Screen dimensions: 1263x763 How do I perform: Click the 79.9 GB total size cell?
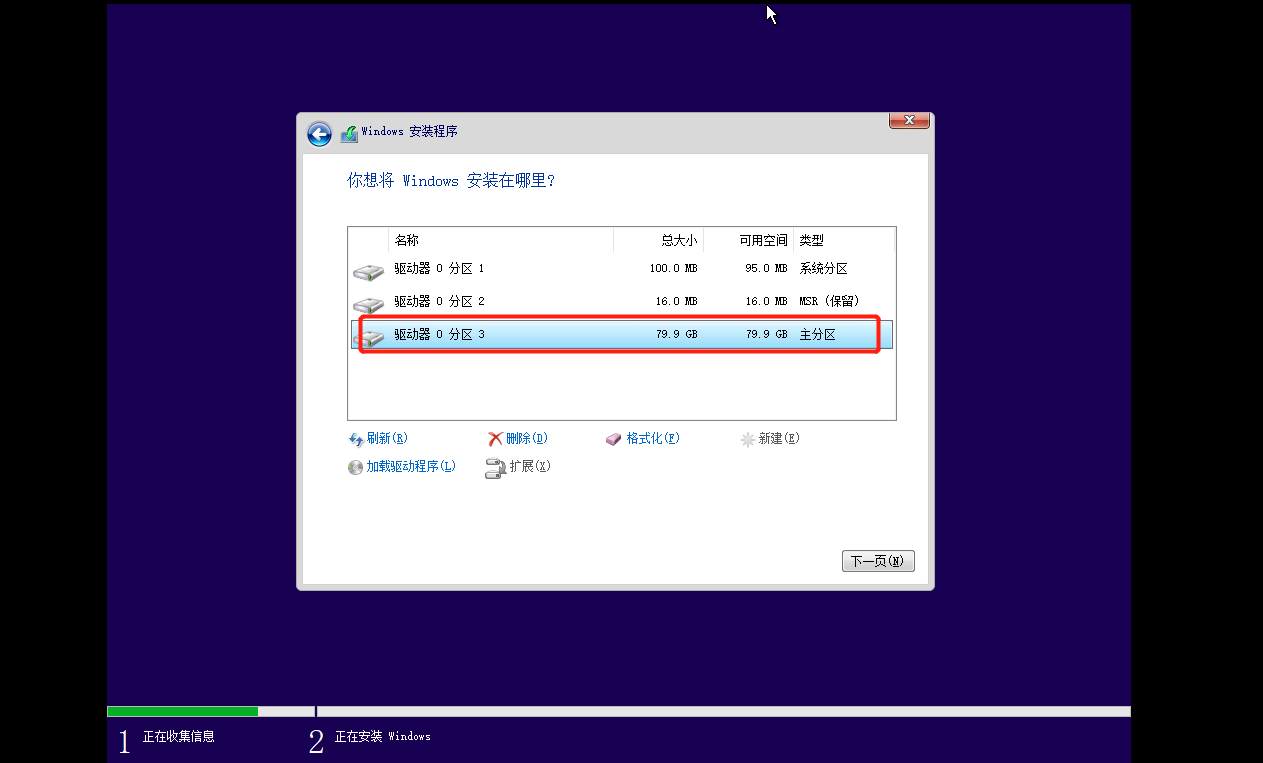pos(677,335)
